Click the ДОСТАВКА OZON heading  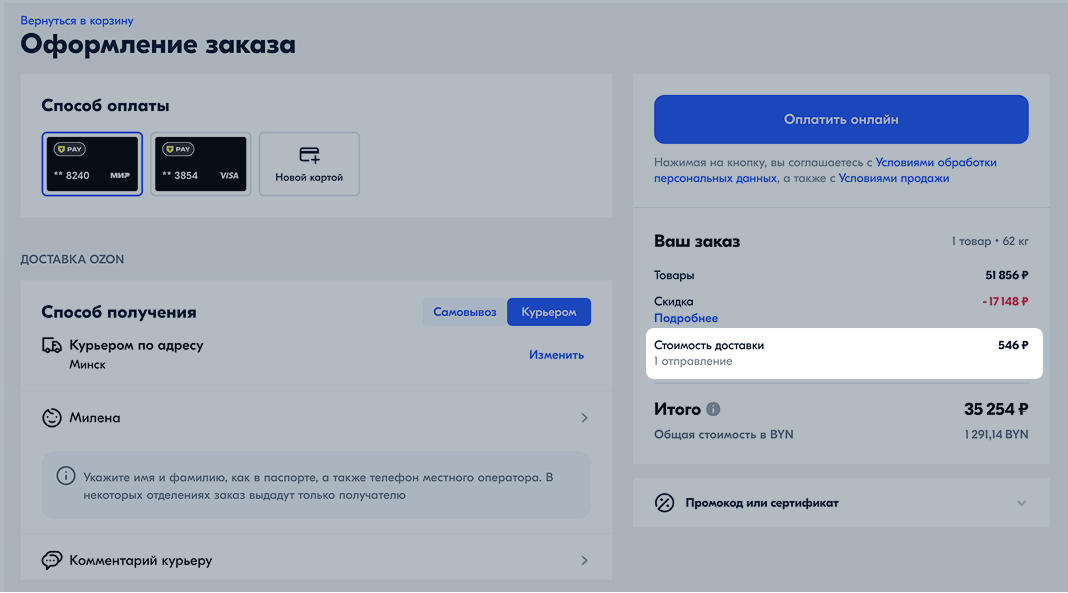pyautogui.click(x=72, y=259)
